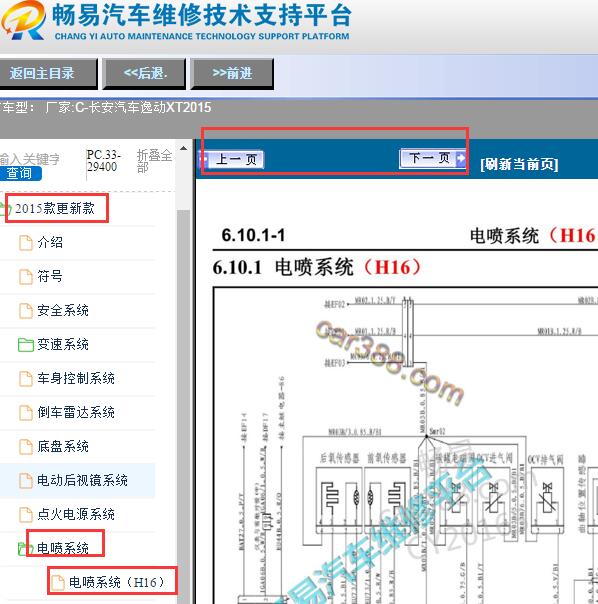Return to main directory with 返回主目录

(48, 74)
